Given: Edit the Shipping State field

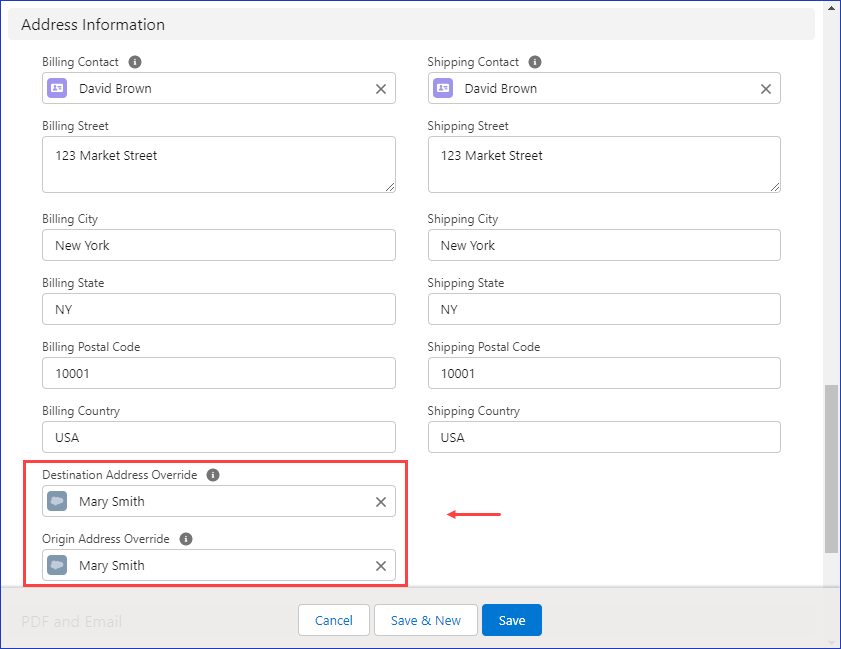Looking at the screenshot, I should pyautogui.click(x=604, y=309).
